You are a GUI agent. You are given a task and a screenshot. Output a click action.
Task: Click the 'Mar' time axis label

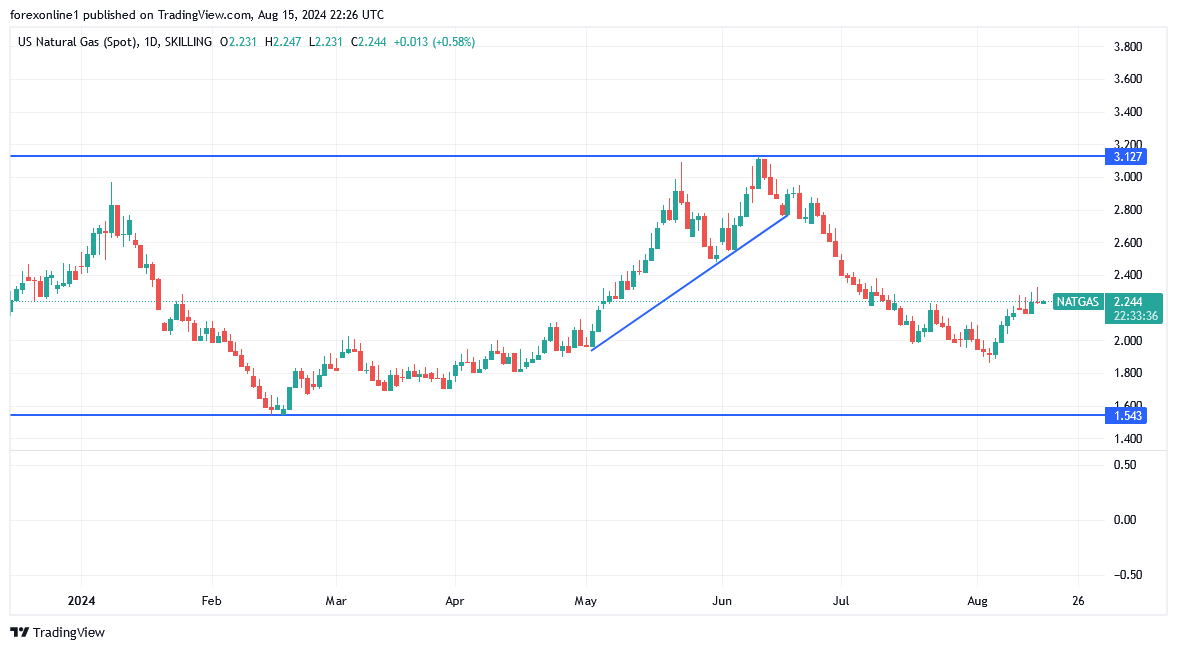click(x=336, y=601)
